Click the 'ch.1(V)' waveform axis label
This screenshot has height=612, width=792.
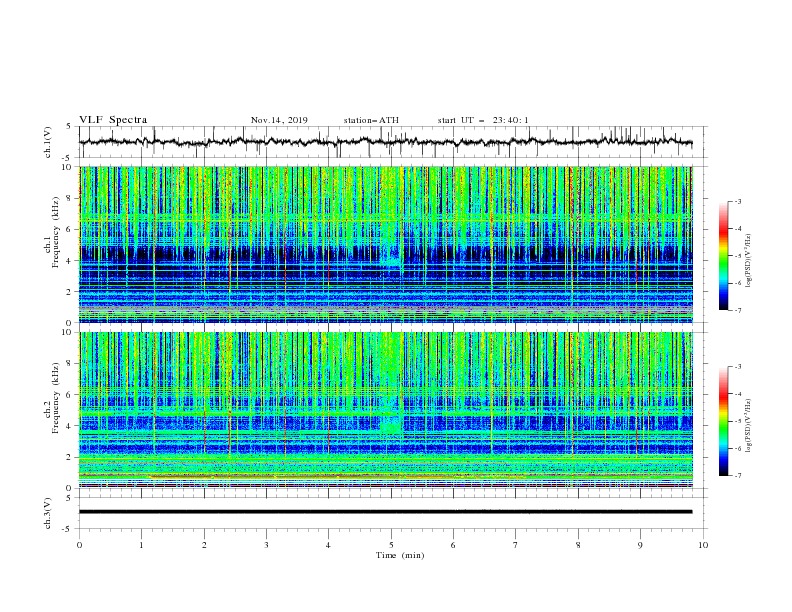[x=48, y=142]
